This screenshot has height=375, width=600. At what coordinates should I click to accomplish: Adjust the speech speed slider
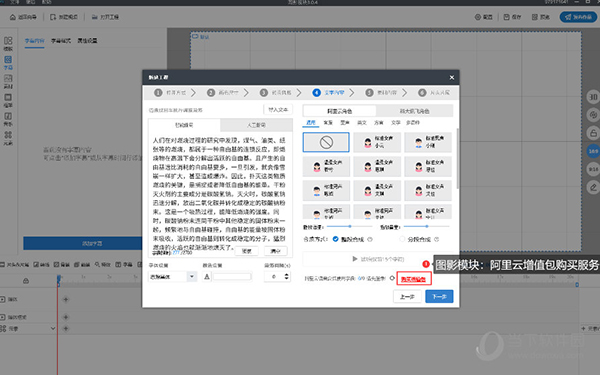pyautogui.click(x=349, y=227)
